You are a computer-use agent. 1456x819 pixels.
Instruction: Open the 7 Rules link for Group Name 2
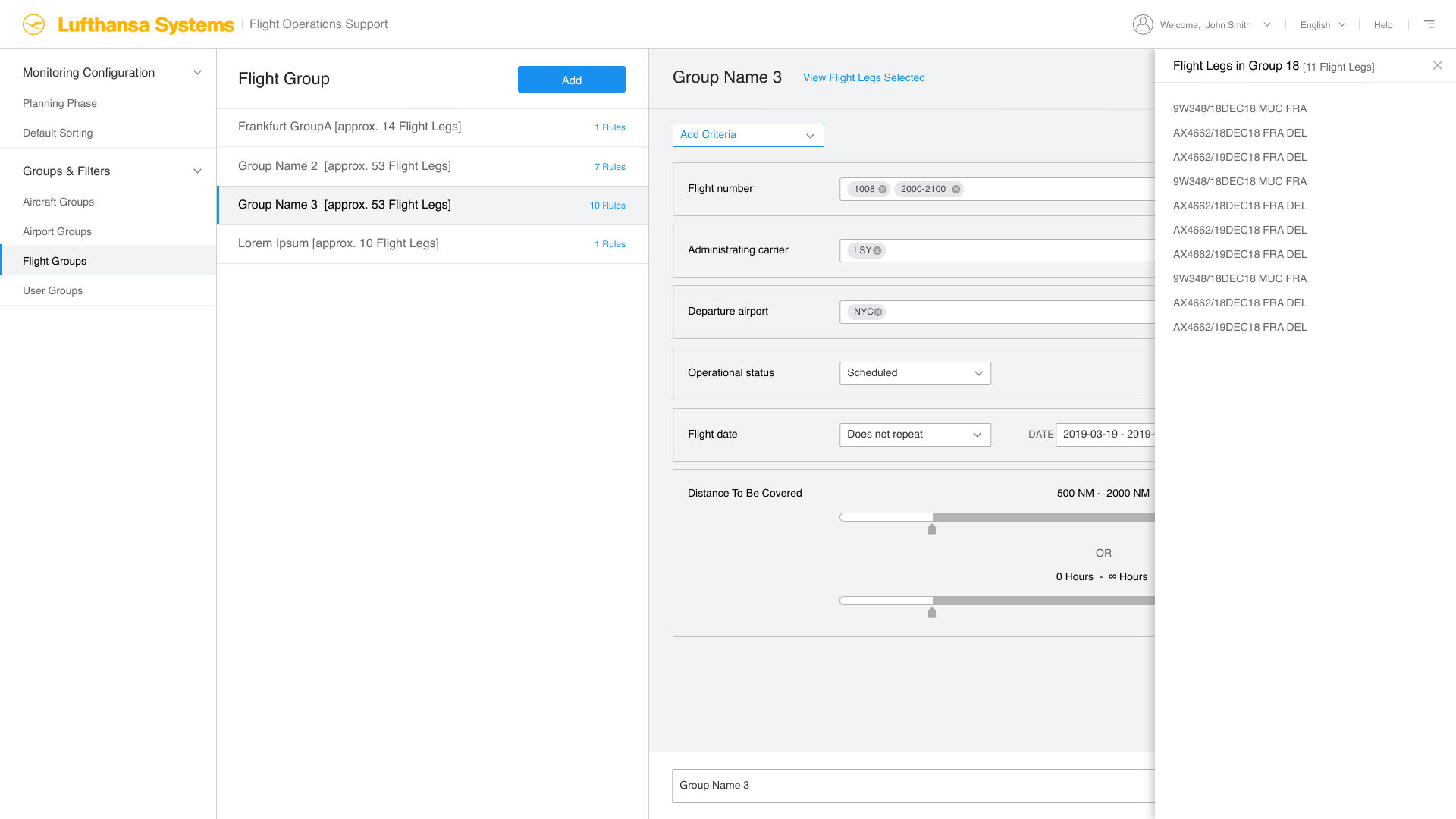tap(610, 167)
